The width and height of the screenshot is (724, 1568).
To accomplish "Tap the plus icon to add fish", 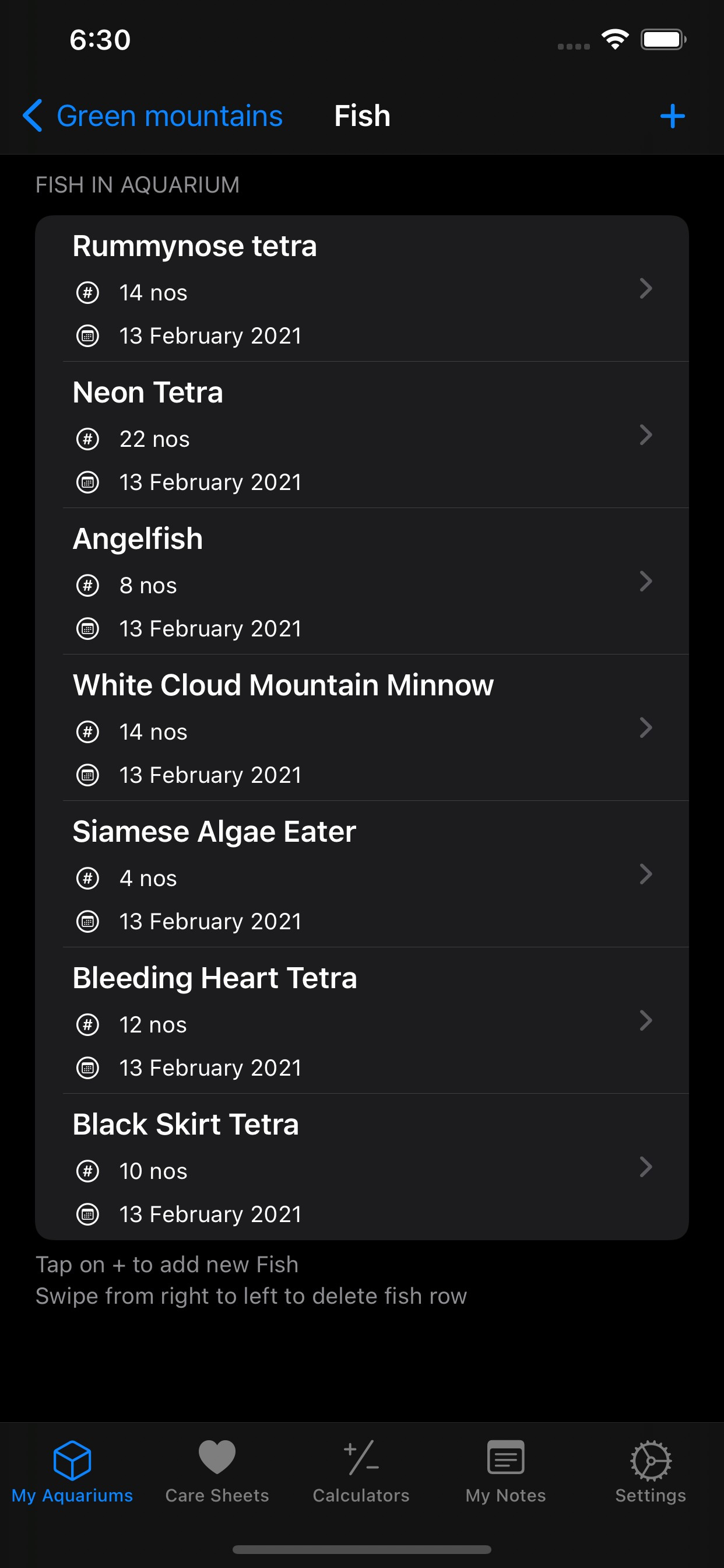I will (672, 116).
